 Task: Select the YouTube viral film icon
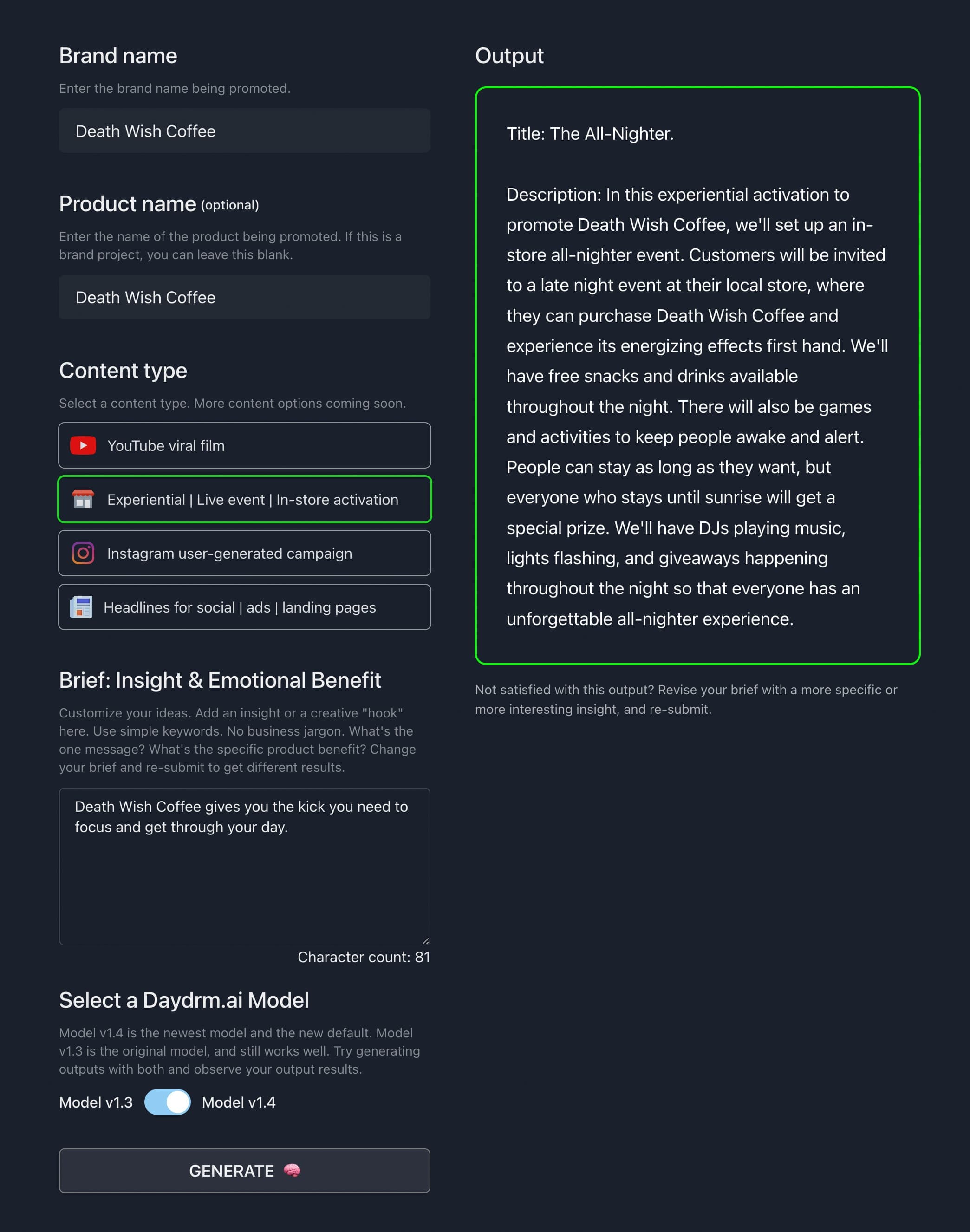(83, 446)
